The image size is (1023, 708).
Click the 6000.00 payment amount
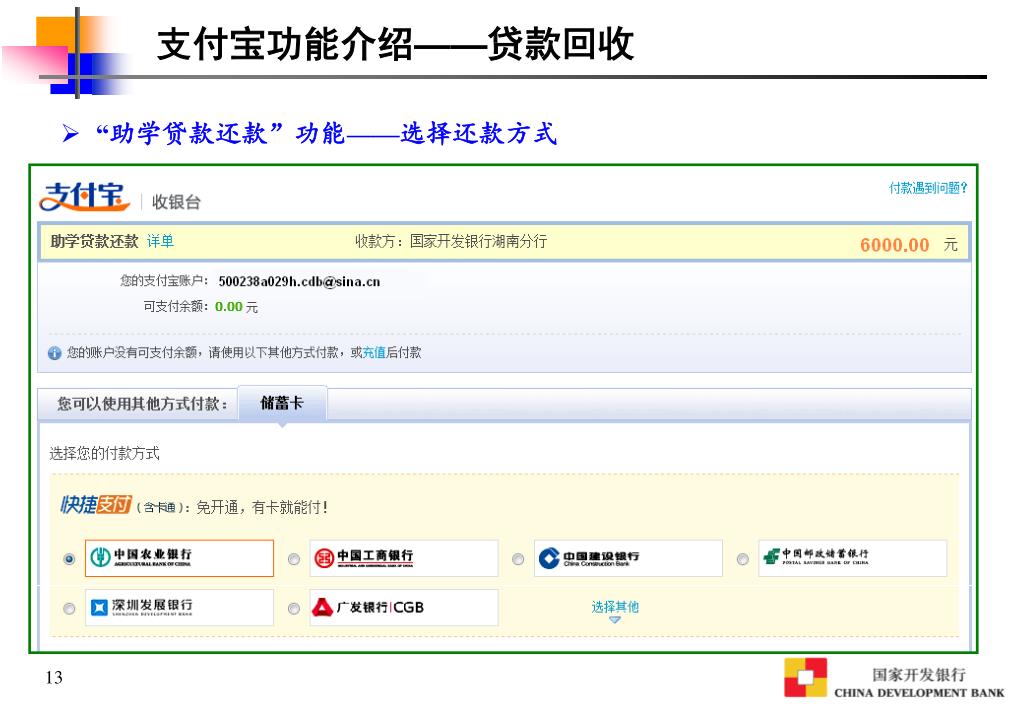click(894, 245)
